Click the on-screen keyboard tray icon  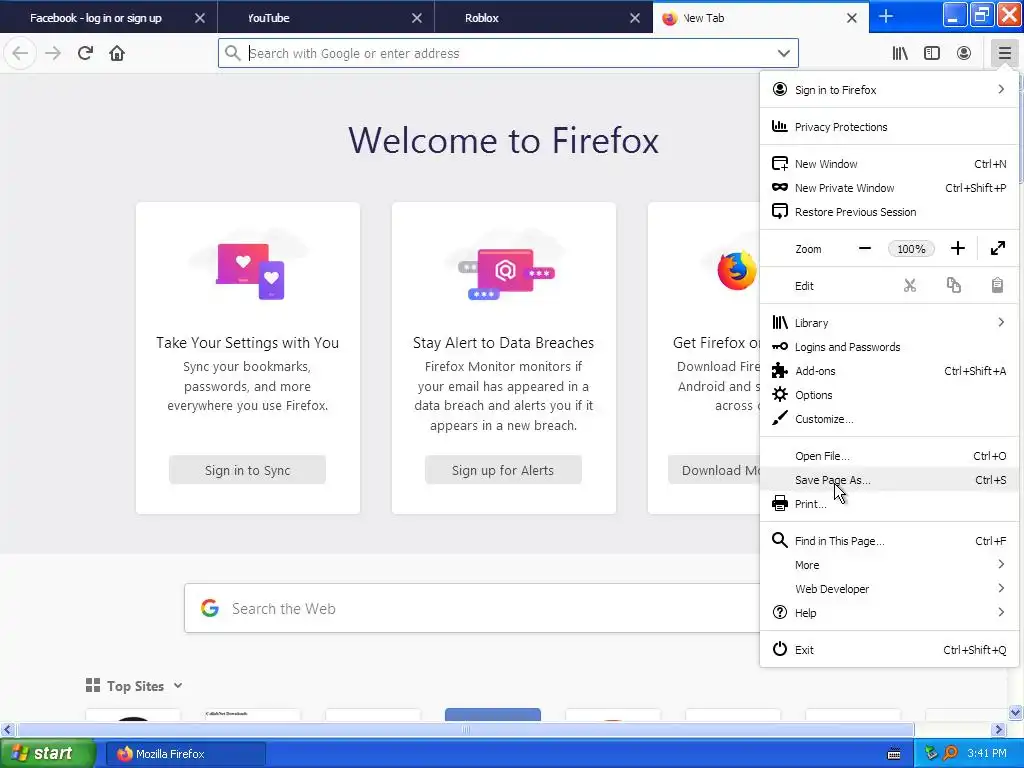click(894, 754)
